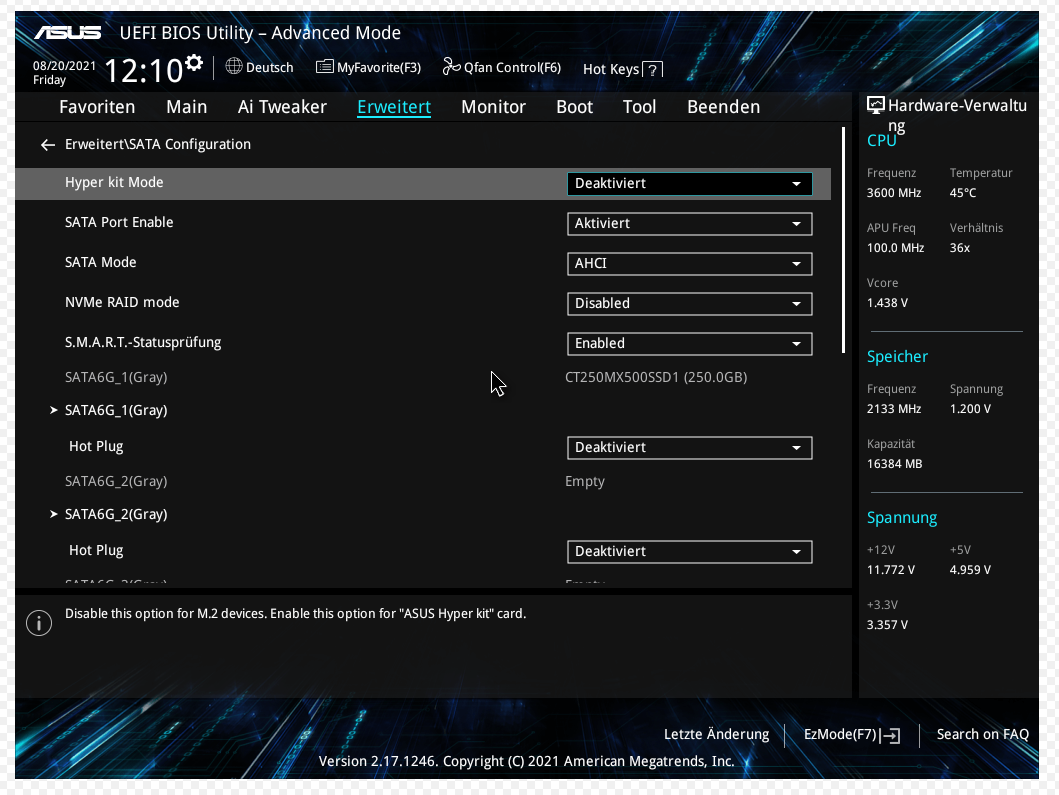Viewport: 1059px width, 795px height.
Task: Open the clock settings gear icon
Action: (x=194, y=63)
